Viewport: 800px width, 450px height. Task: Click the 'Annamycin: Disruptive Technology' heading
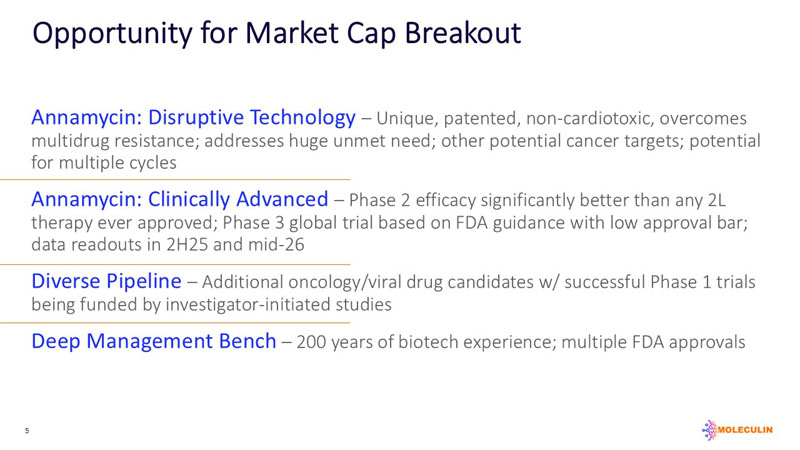tap(194, 118)
